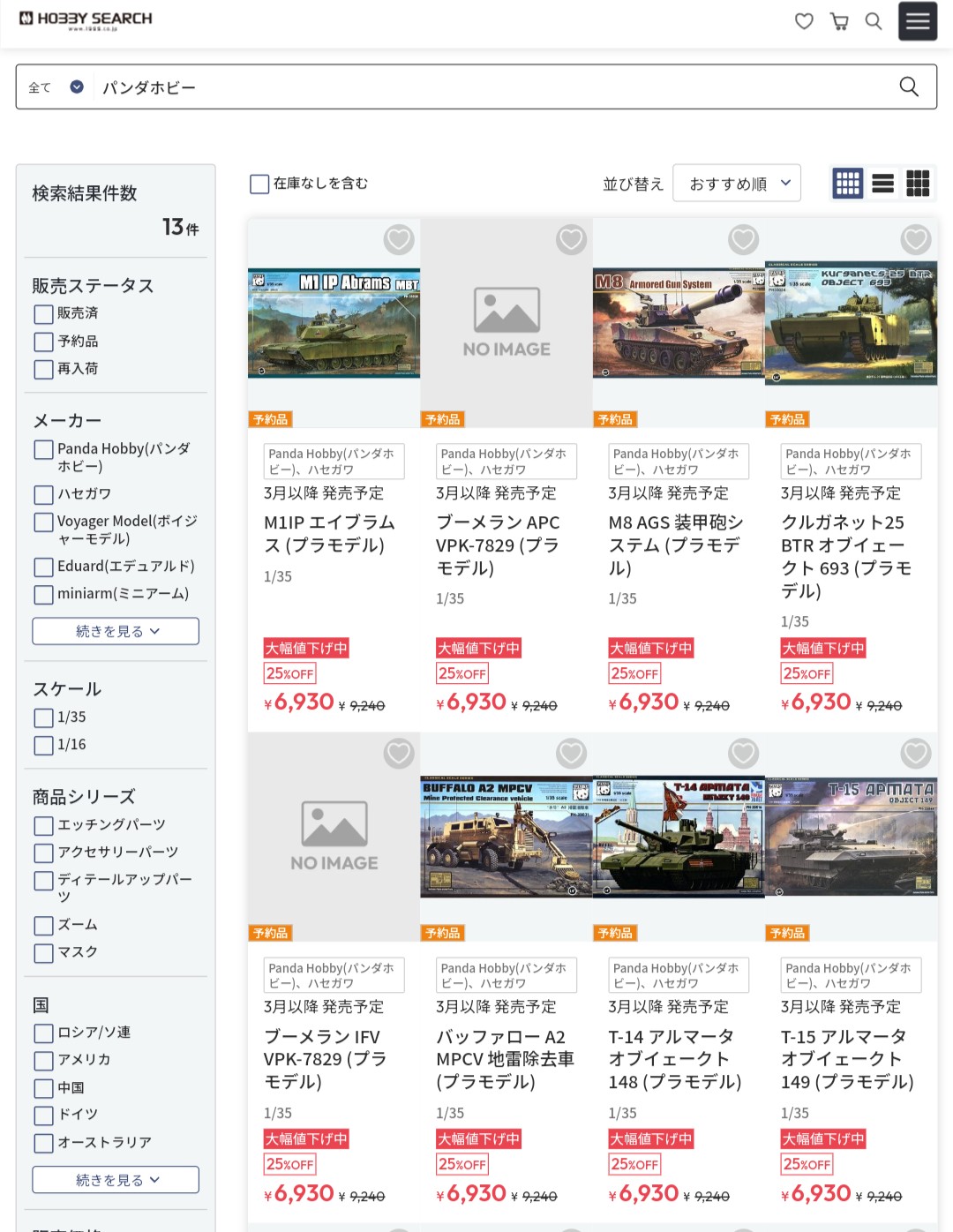The height and width of the screenshot is (1232, 953).
Task: Click the header magnifier search icon
Action: (874, 21)
